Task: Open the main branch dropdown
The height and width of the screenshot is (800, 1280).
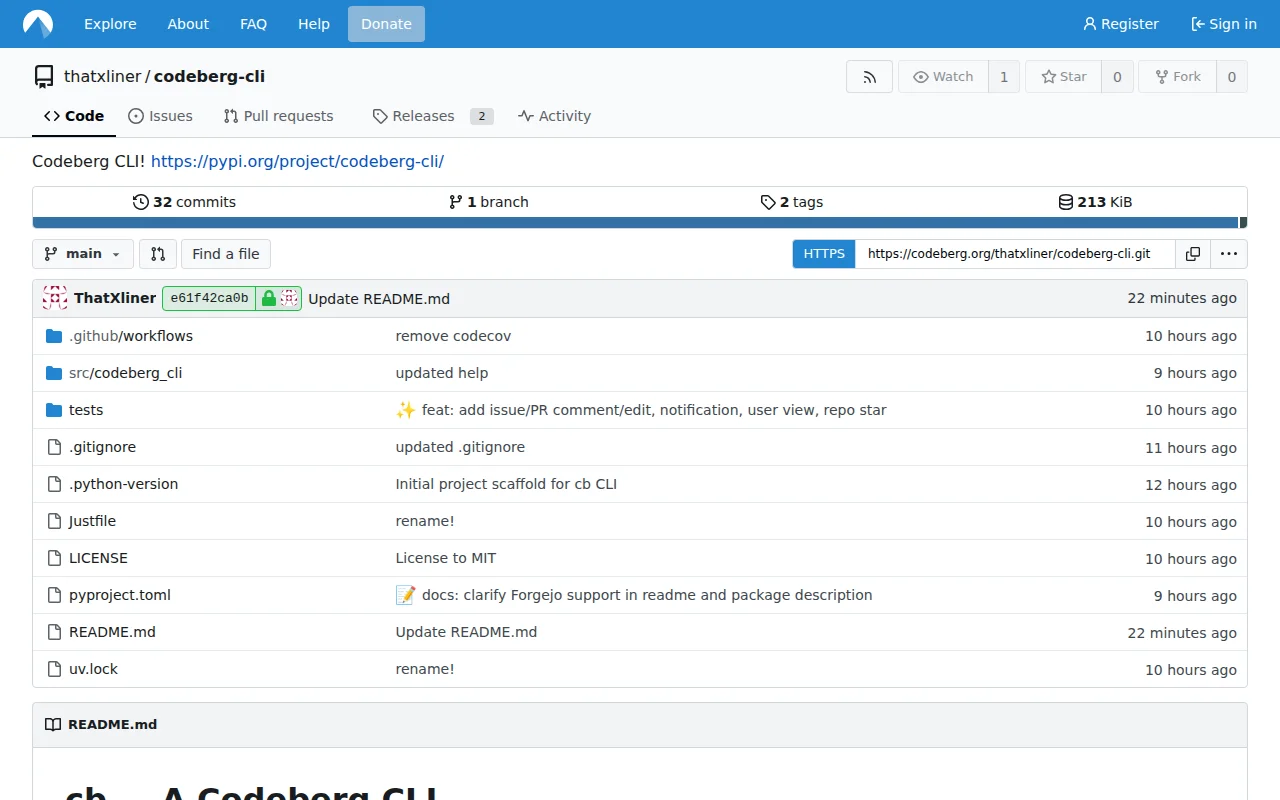Action: click(83, 254)
